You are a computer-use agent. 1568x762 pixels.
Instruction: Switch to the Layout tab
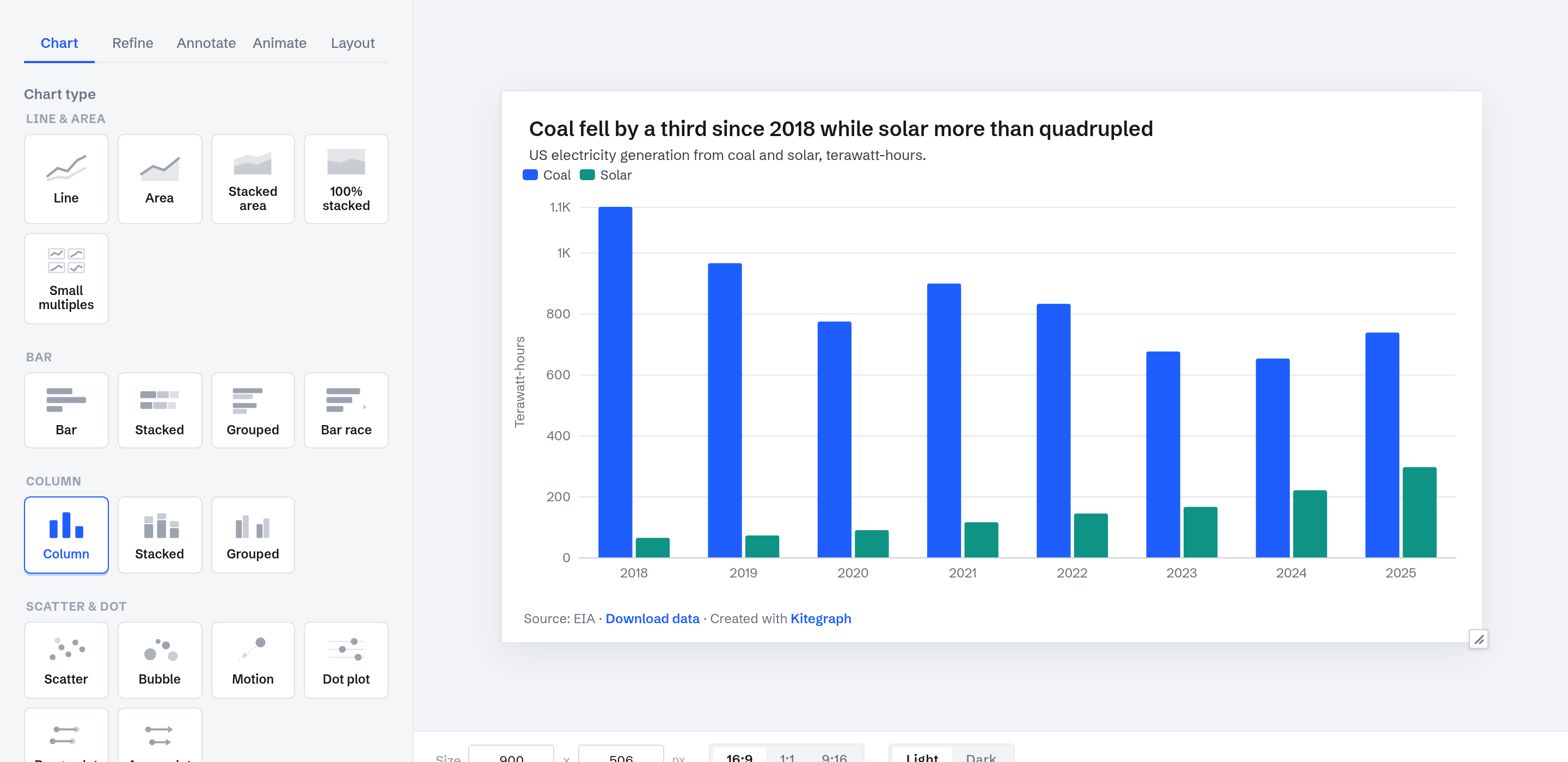(x=352, y=43)
